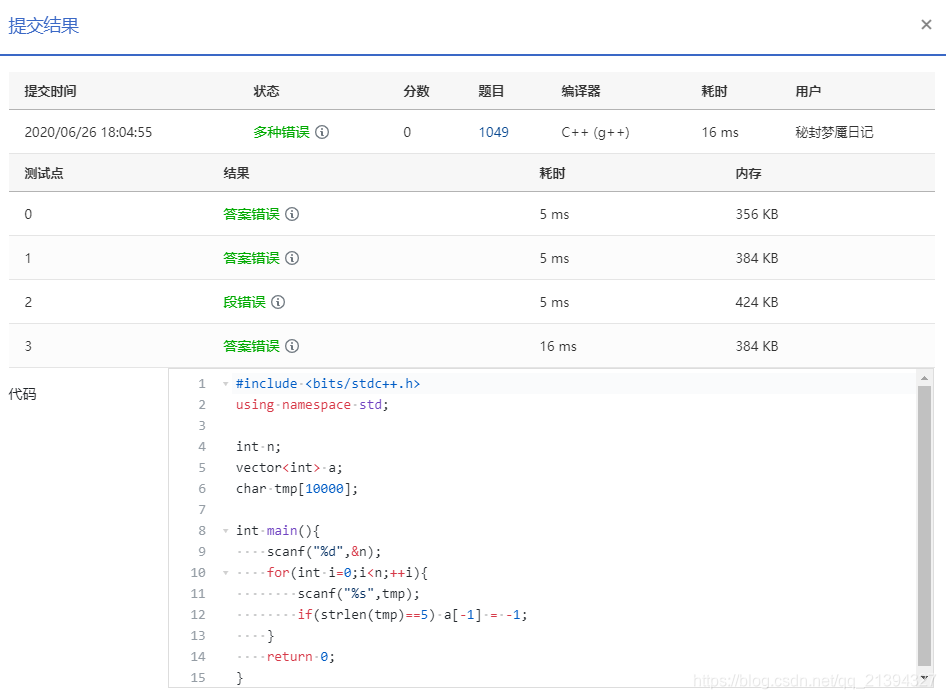The image size is (946, 699).
Task: Click line number 5 in code gutter
Action: (x=202, y=467)
